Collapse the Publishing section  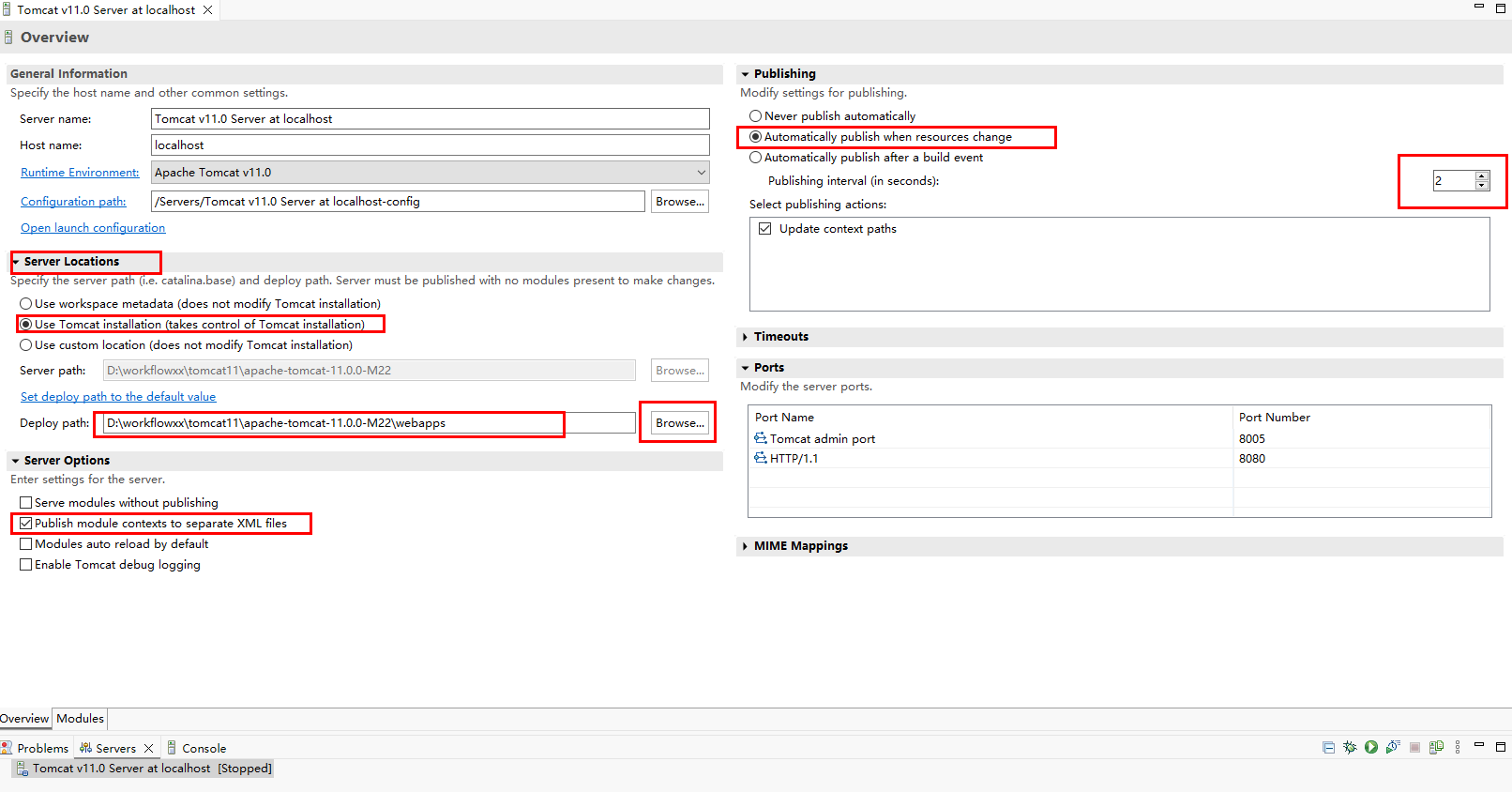746,74
